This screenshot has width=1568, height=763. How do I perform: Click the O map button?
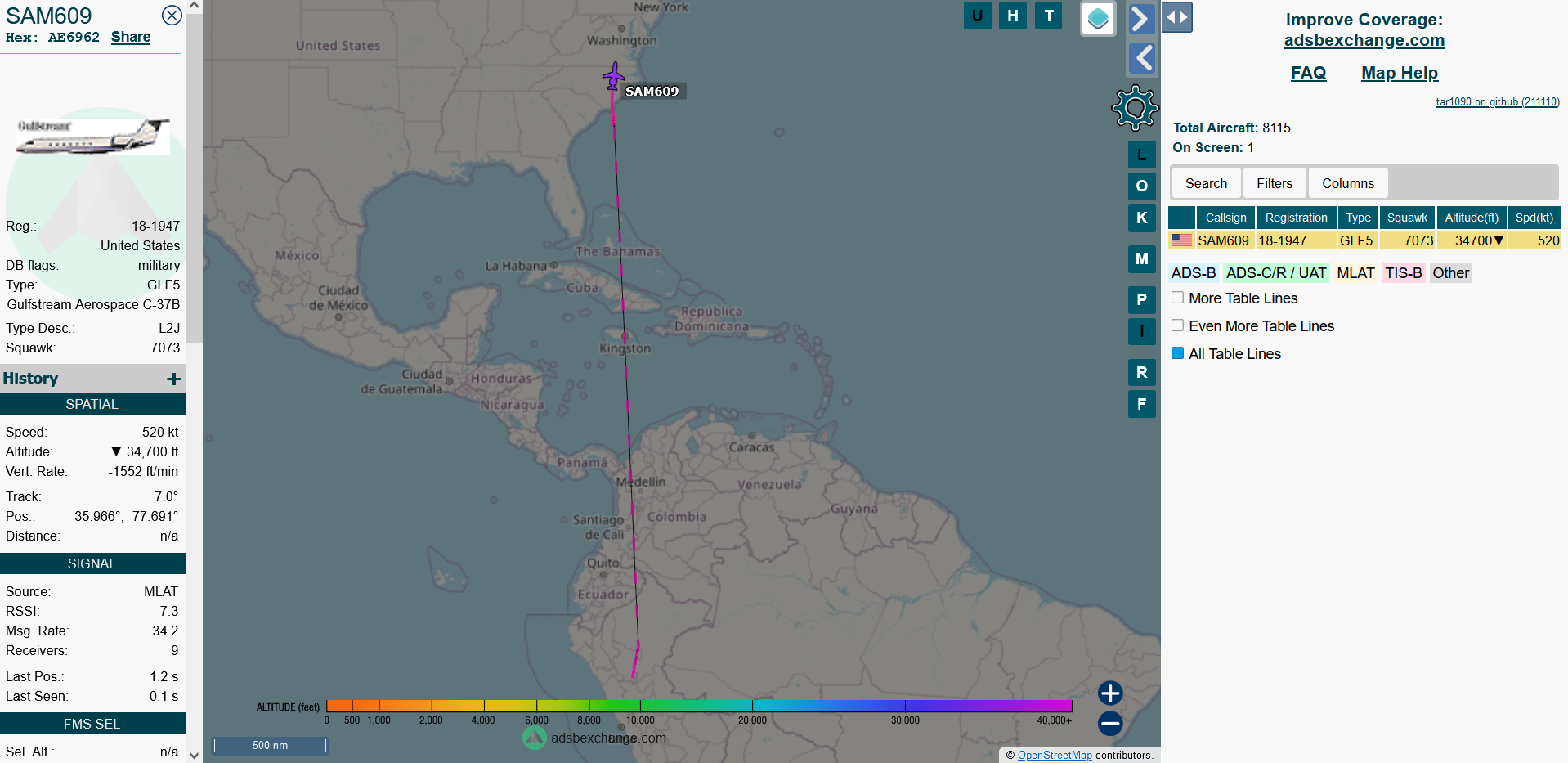[x=1141, y=186]
